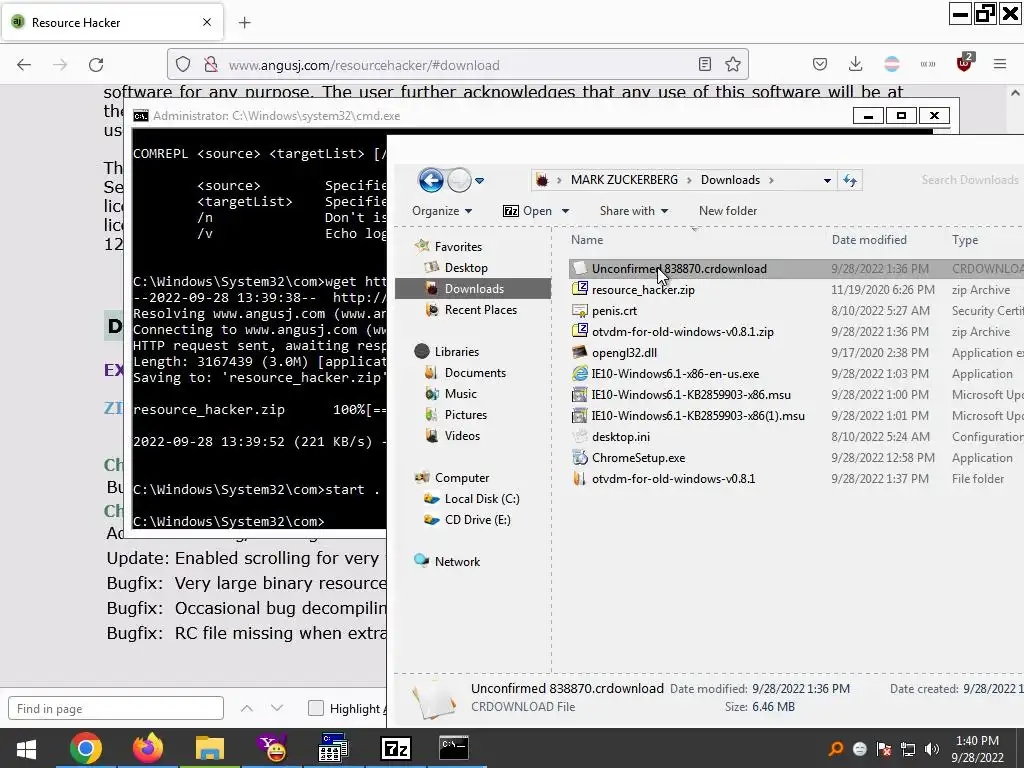Launch Chrome from the taskbar
1024x768 pixels.
86,748
